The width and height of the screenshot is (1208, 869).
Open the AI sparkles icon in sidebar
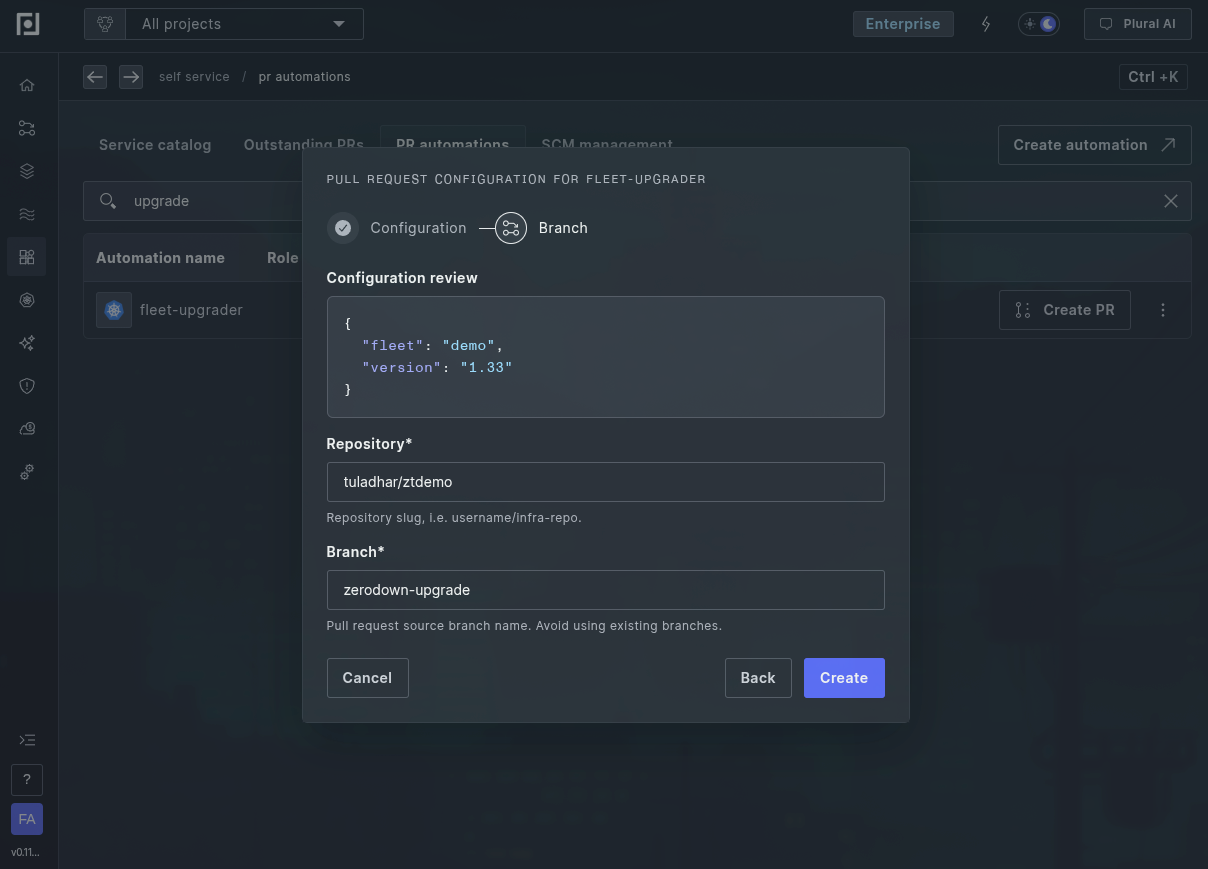pos(27,343)
